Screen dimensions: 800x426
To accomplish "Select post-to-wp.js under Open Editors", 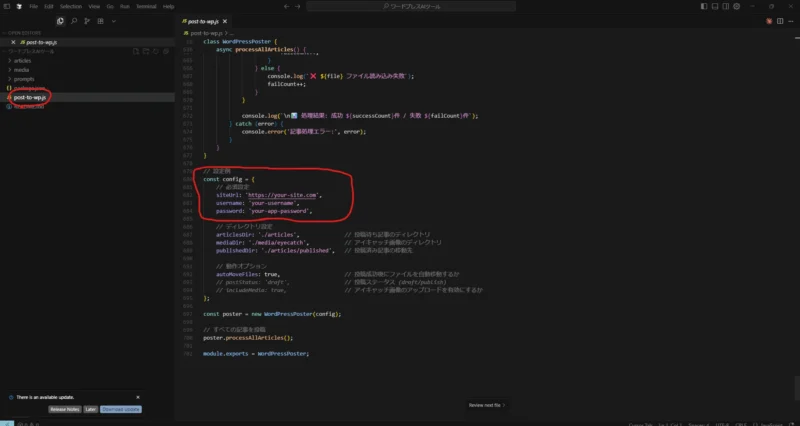I will [x=41, y=42].
